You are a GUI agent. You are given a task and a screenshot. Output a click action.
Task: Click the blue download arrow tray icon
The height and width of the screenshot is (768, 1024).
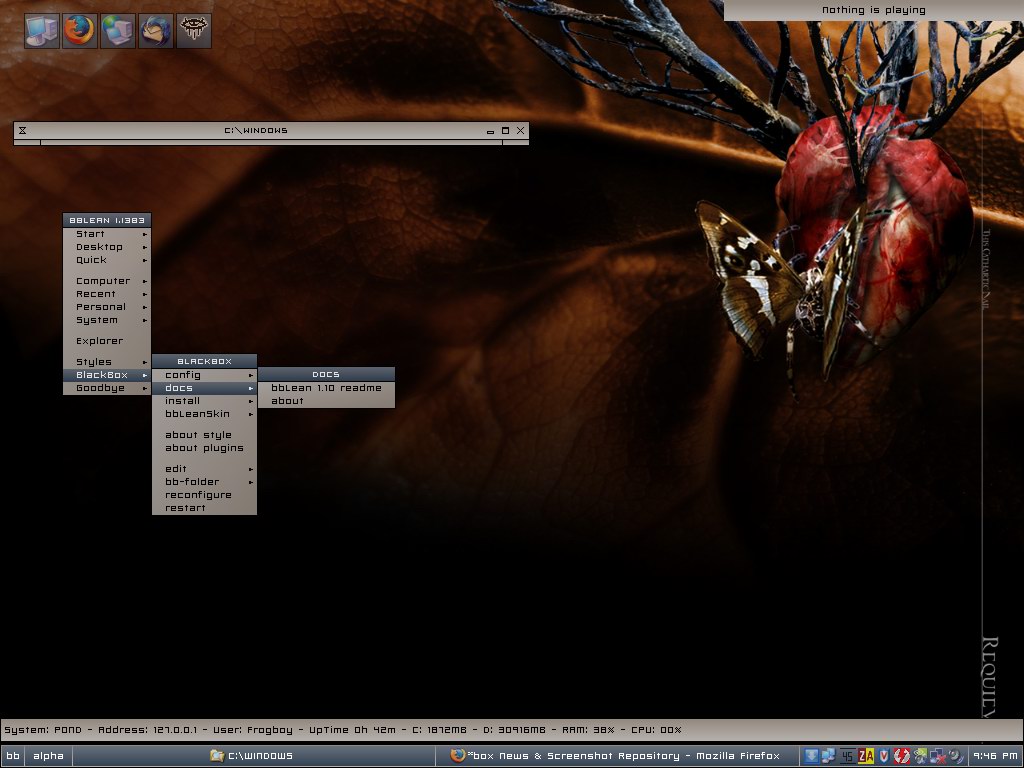811,756
